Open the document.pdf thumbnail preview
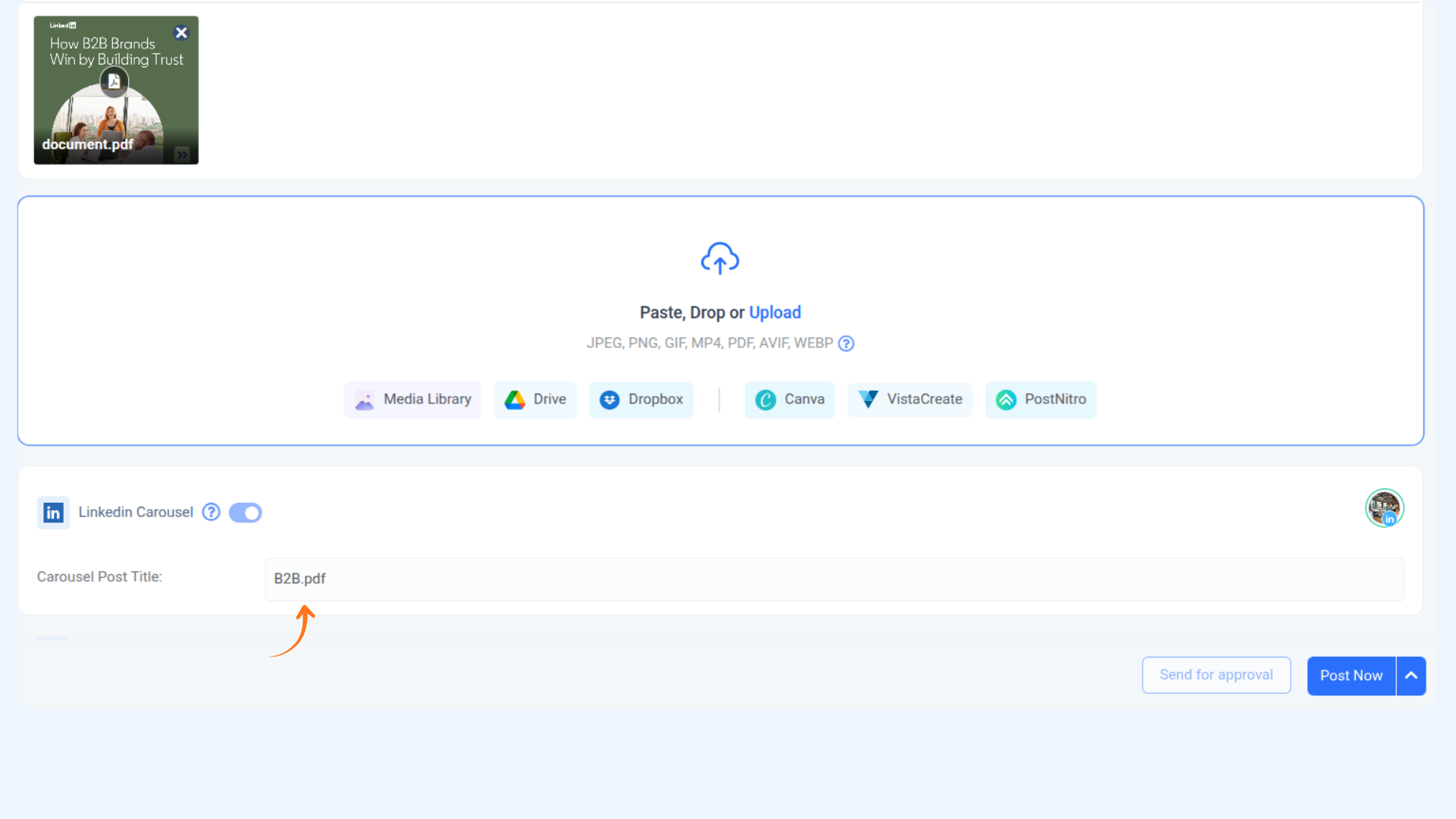Image resolution: width=1456 pixels, height=819 pixels. pos(116,121)
